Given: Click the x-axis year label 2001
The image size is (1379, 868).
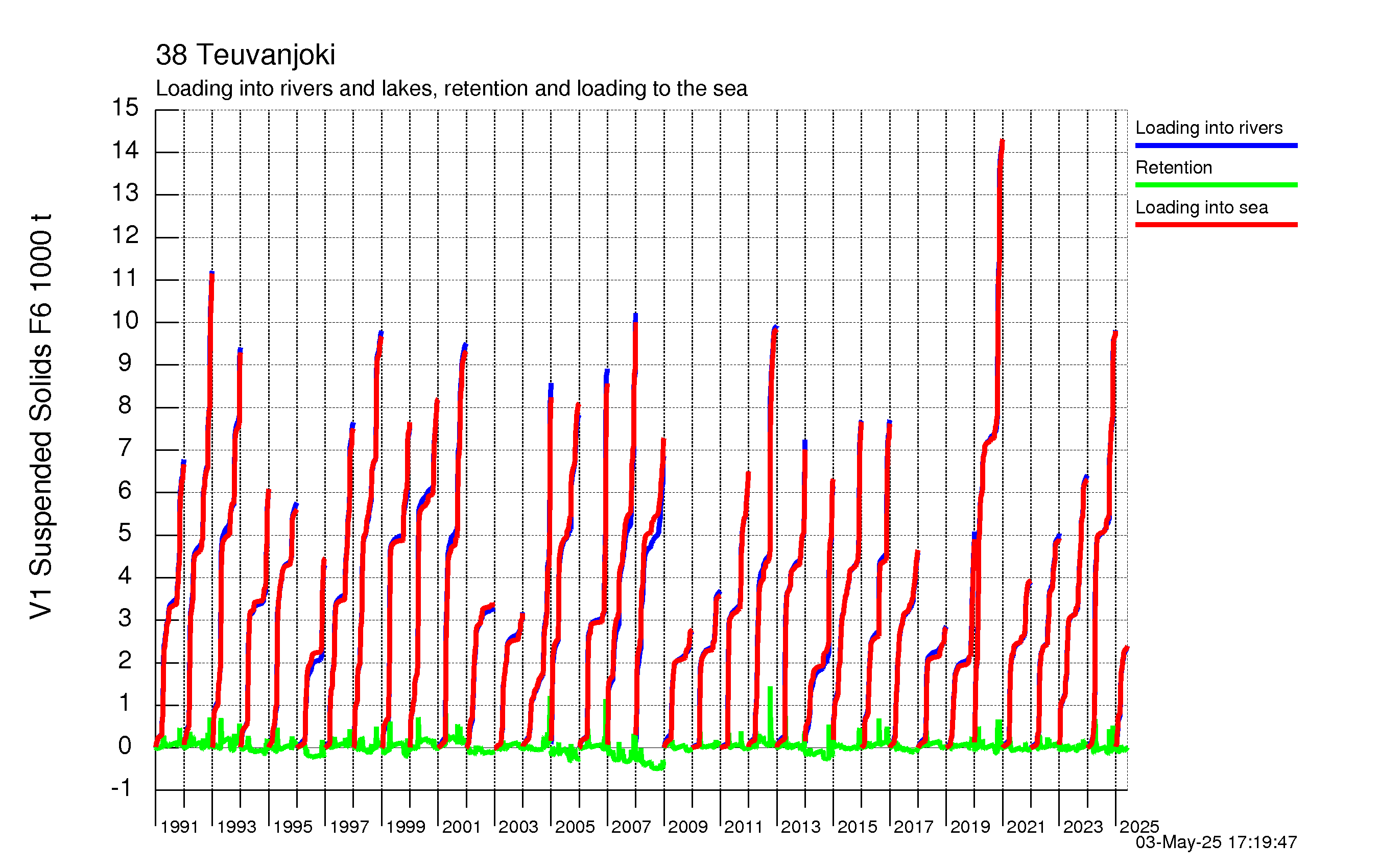Looking at the screenshot, I should click(462, 827).
